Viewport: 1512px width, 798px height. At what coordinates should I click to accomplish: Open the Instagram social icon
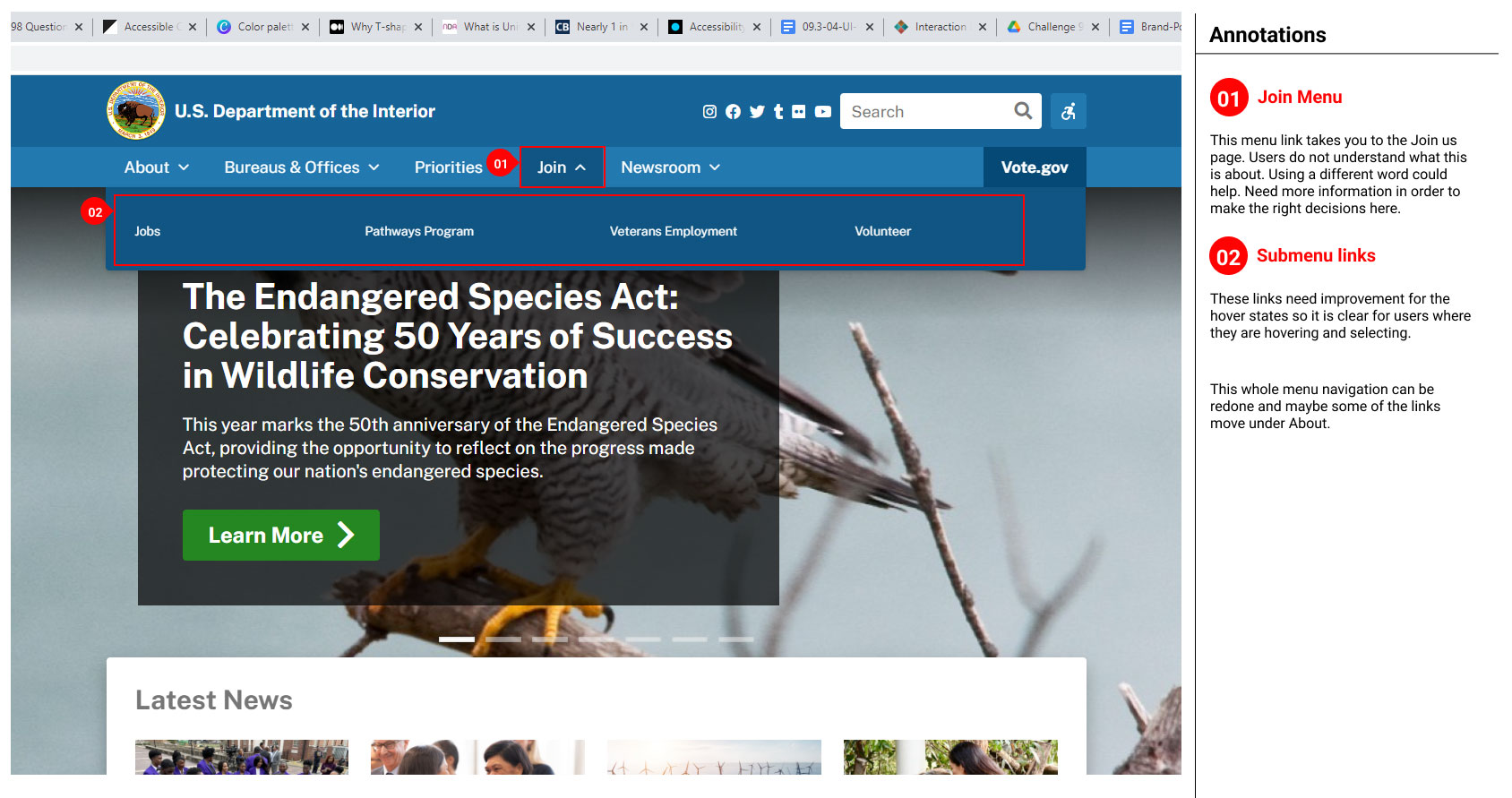tap(709, 112)
